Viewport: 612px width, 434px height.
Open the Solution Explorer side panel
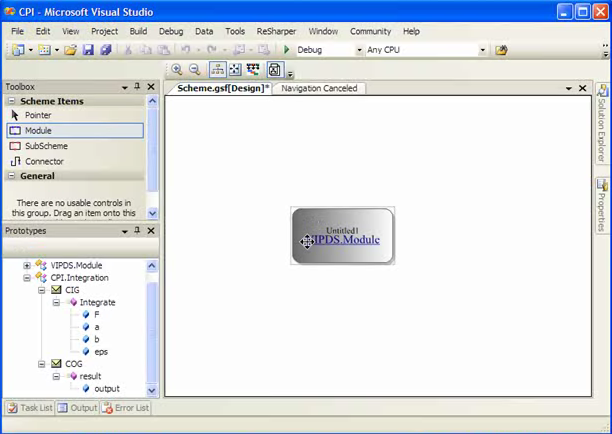(602, 124)
